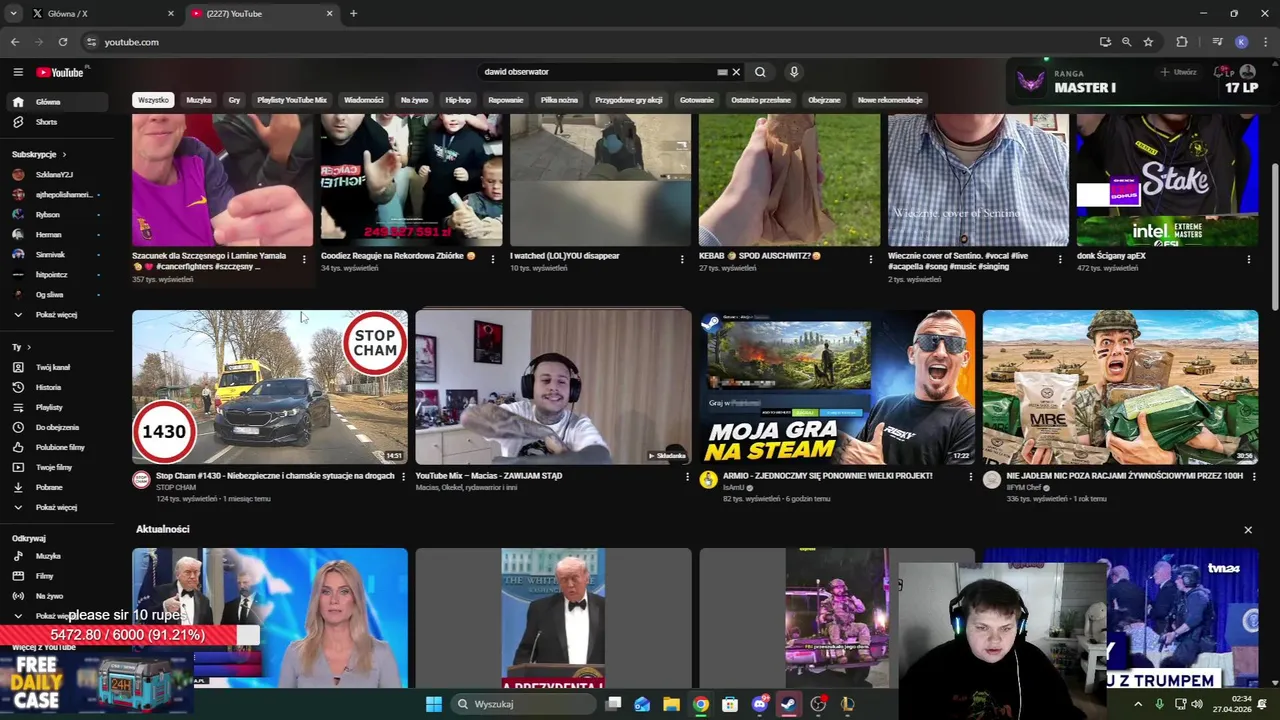Open Muzyka under Odkrywaj section
This screenshot has height=720, width=1280.
(48, 556)
